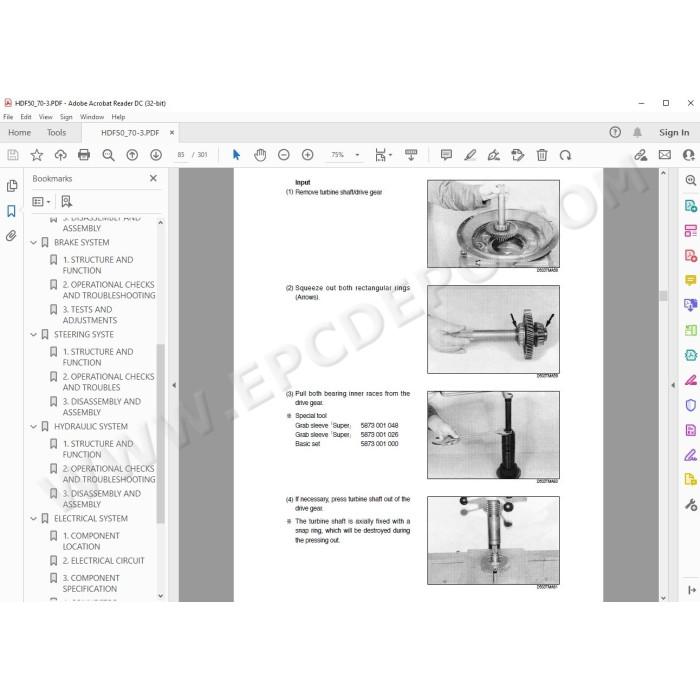The width and height of the screenshot is (700, 700).
Task: Expand the right tools pane labels arrow
Action: pyautogui.click(x=692, y=590)
